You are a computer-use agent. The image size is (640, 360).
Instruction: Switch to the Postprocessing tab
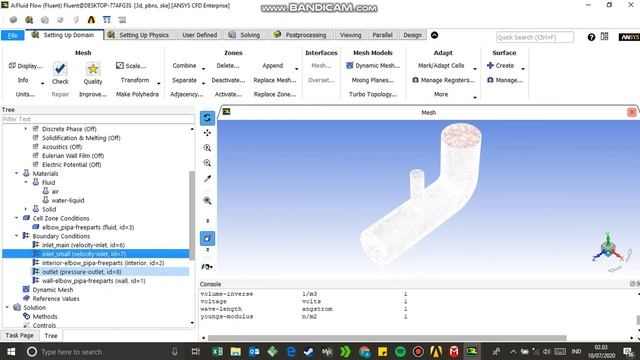pyautogui.click(x=300, y=35)
